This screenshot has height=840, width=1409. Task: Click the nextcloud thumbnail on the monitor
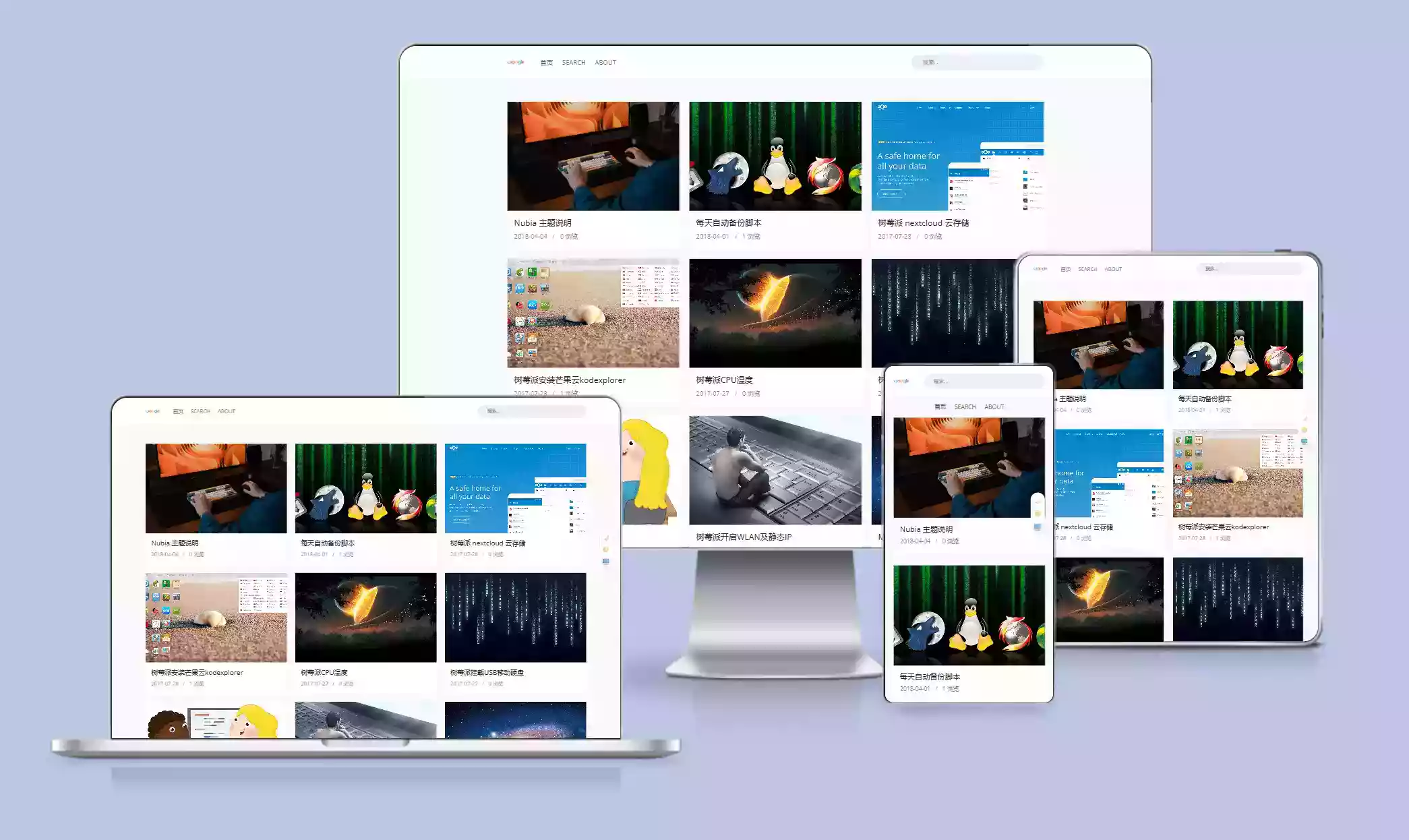click(x=957, y=156)
